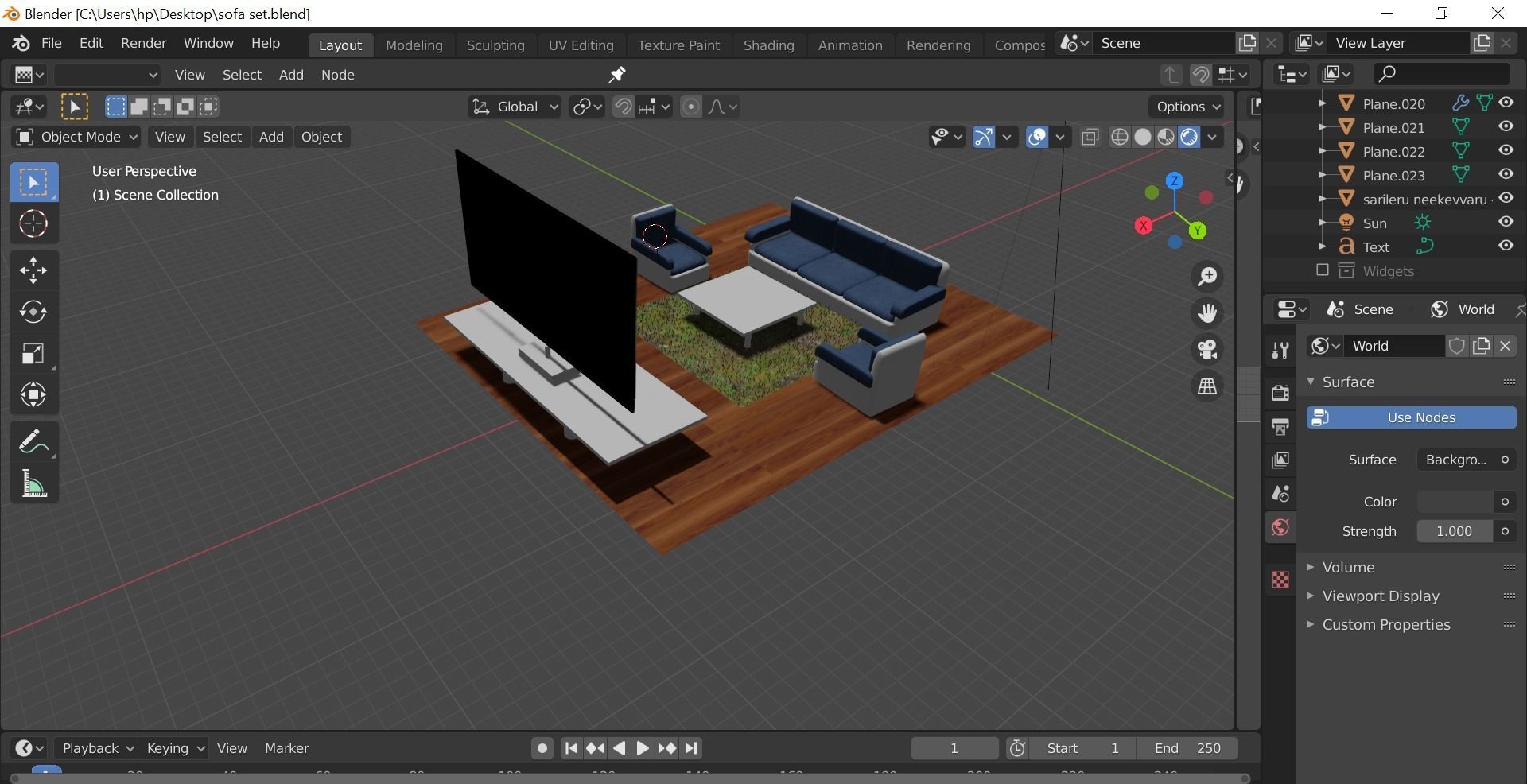Click the viewport zoom magnifier icon

1207,276
